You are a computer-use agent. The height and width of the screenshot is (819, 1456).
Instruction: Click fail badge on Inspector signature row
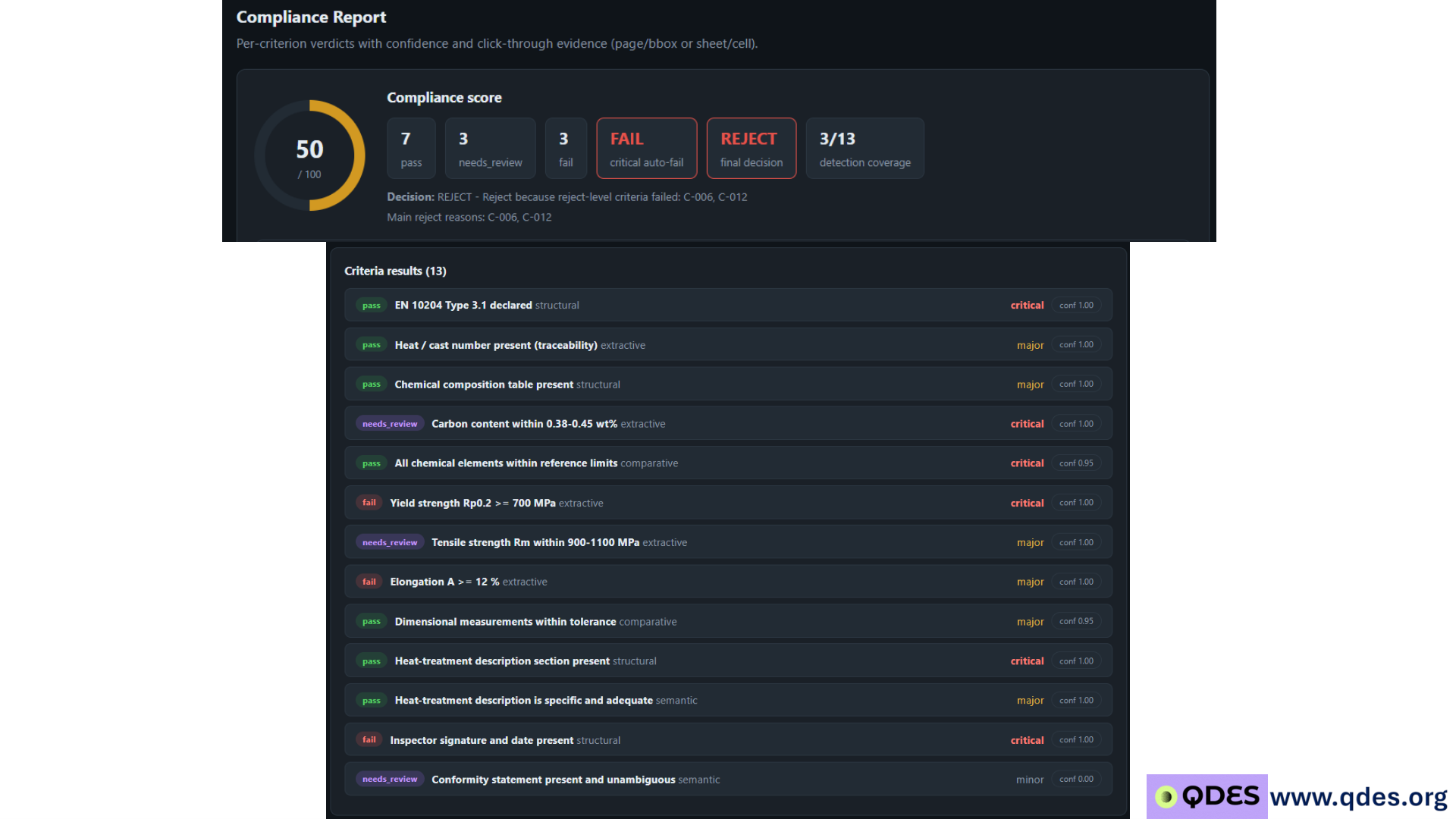coord(369,739)
